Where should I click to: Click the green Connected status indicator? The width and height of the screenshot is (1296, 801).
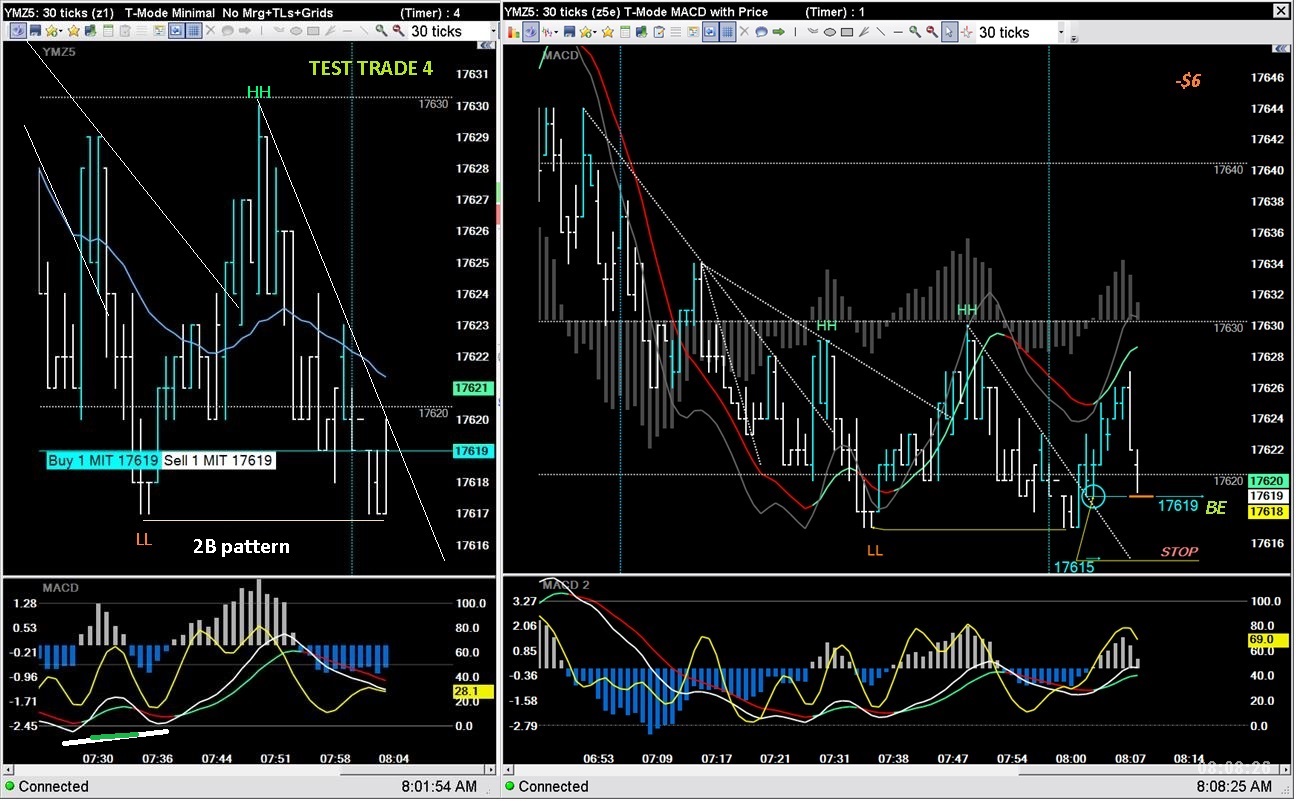click(x=10, y=787)
